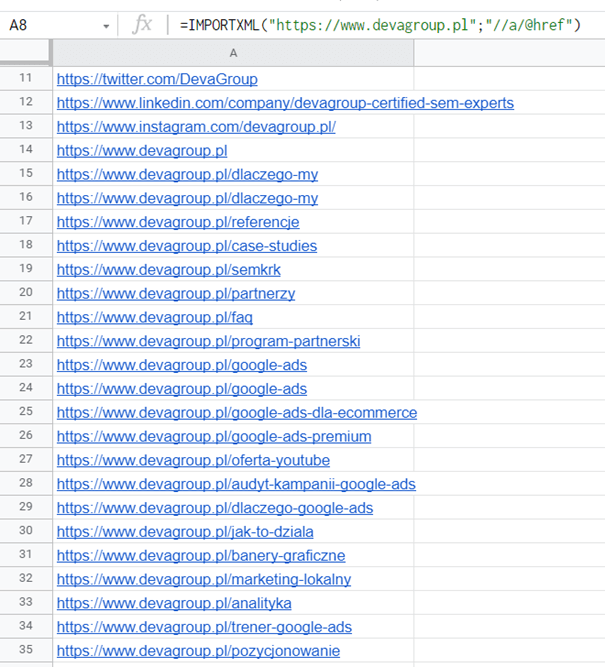Click the audyt-kampanii-google-ads link

[x=236, y=485]
